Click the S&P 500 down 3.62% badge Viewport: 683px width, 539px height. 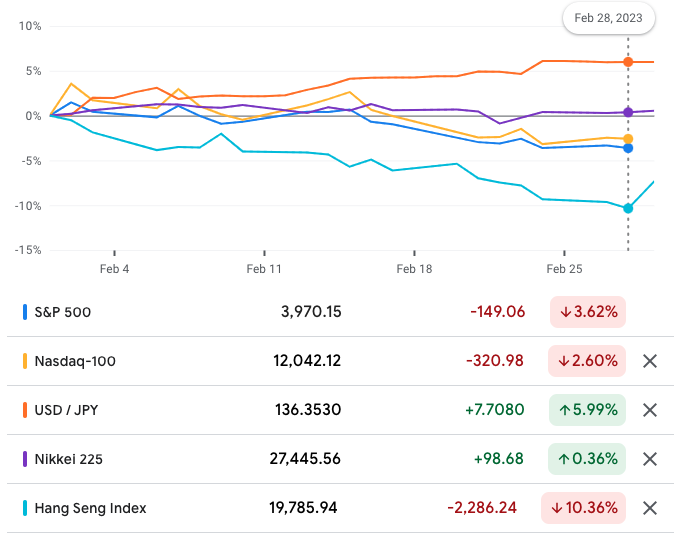pos(588,312)
